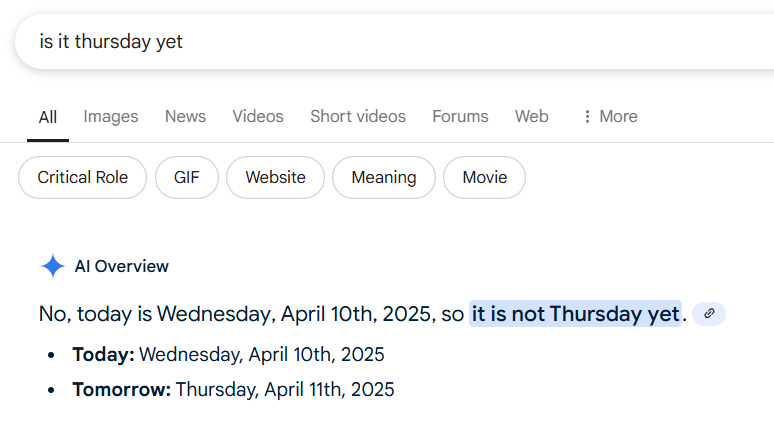Choose the Website suggestion chip
Screen dimensions: 774x422
click(x=275, y=178)
